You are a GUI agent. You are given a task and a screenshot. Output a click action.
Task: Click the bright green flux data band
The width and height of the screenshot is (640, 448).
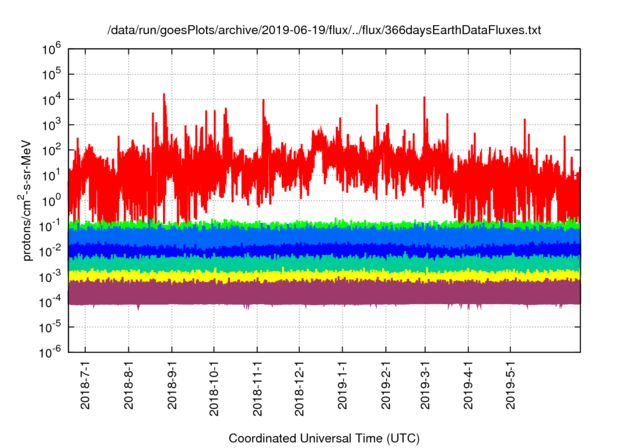pos(324,224)
